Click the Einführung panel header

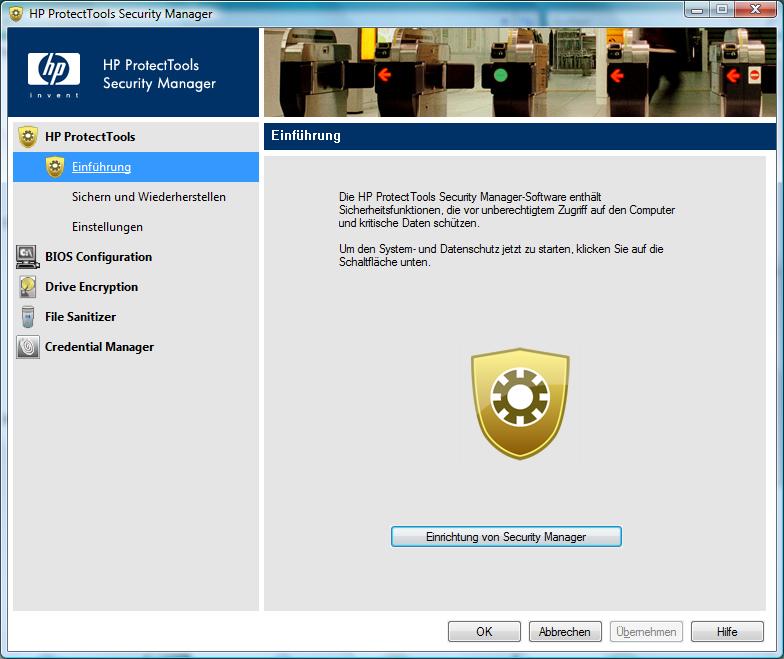520,136
